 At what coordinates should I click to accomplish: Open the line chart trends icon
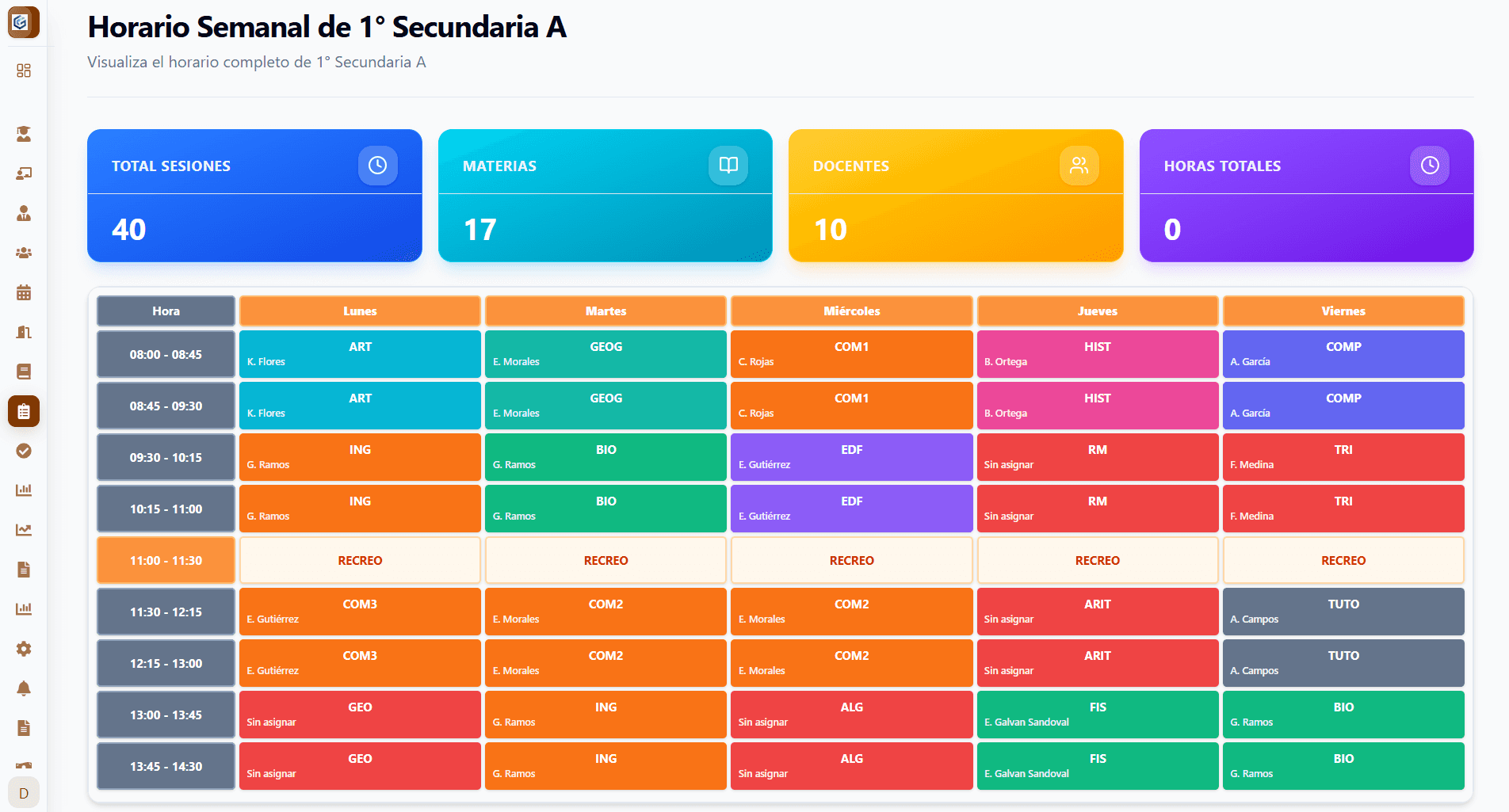24,530
